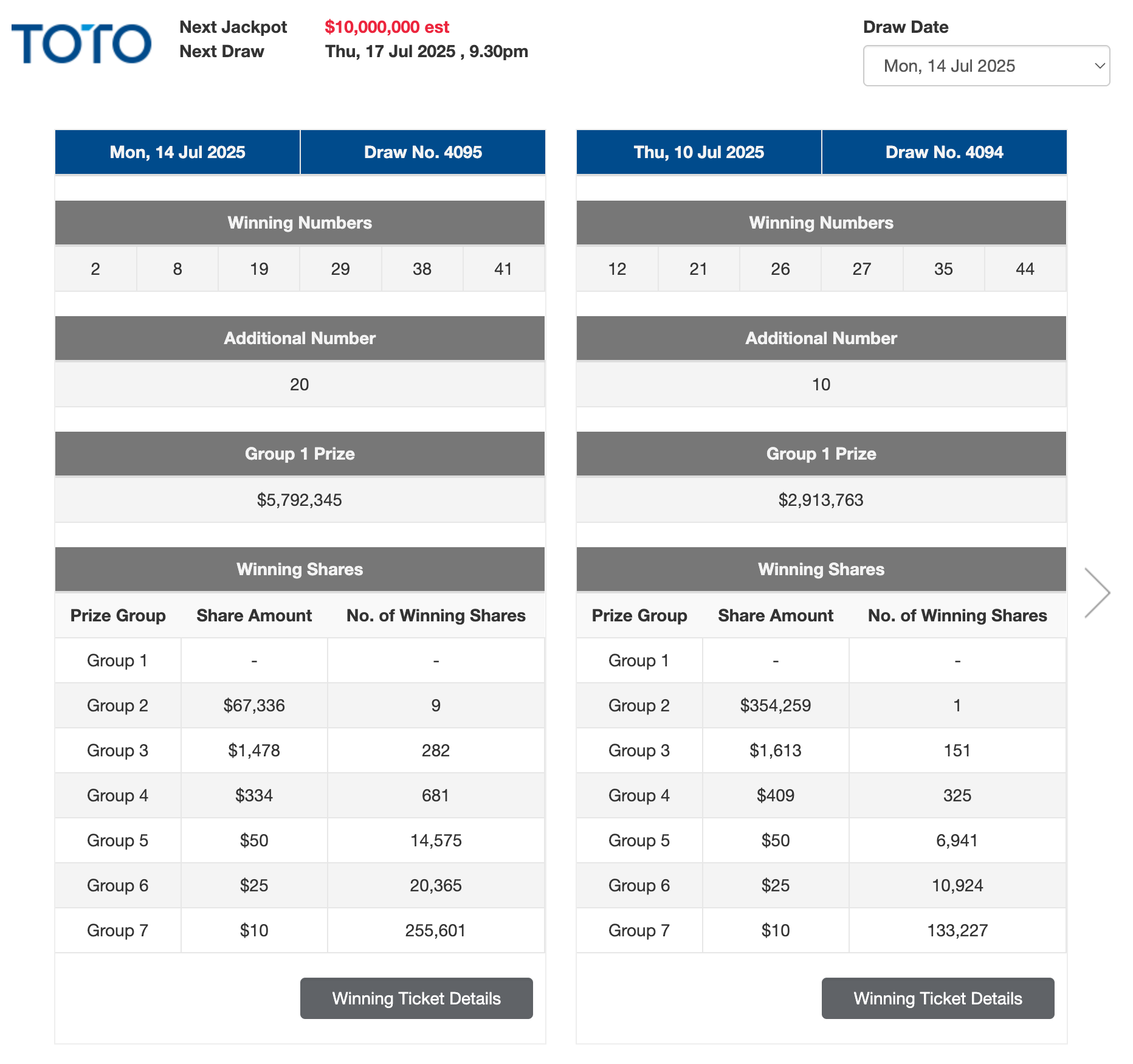Screen dimensions: 1133x1064
Task: Click the 10,924 winning shares cell
Action: click(x=957, y=885)
